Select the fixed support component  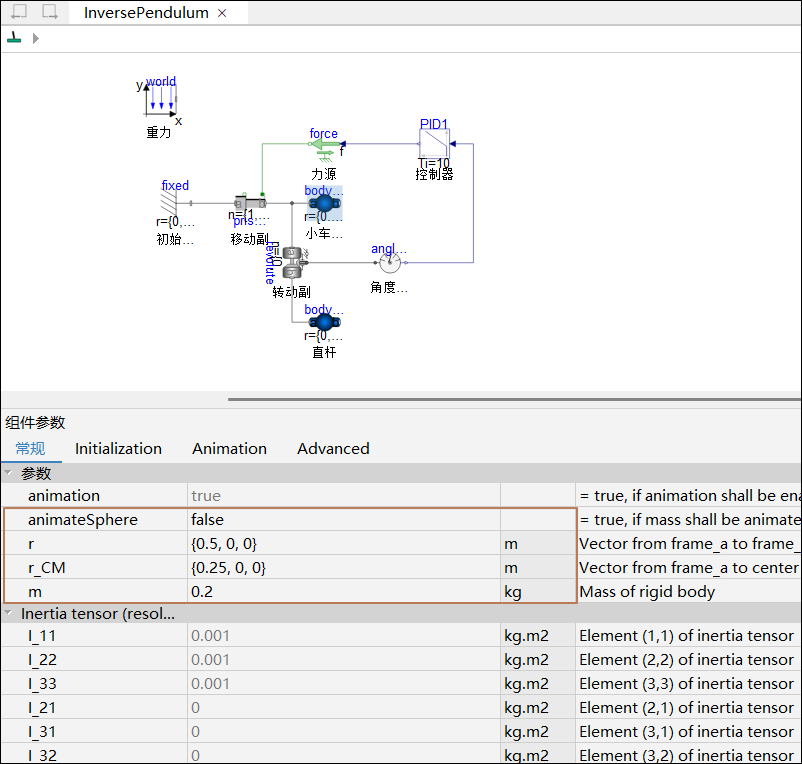click(x=169, y=203)
